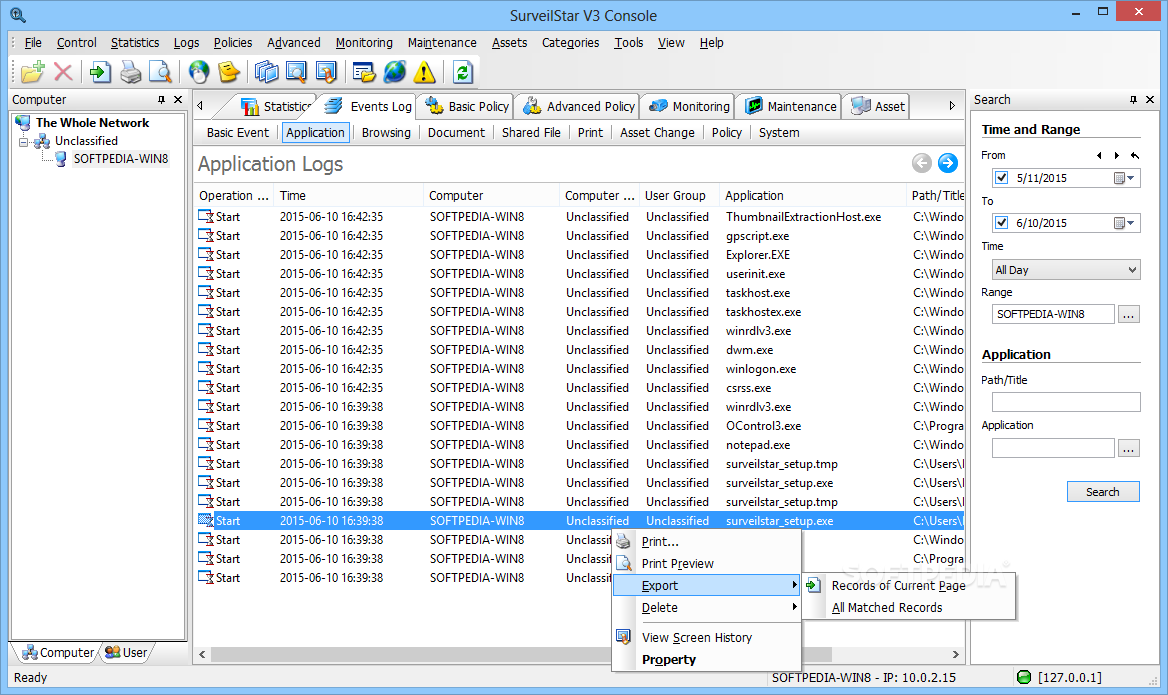Click in the Path/Title input field
This screenshot has height=695, width=1168.
pyautogui.click(x=1066, y=402)
